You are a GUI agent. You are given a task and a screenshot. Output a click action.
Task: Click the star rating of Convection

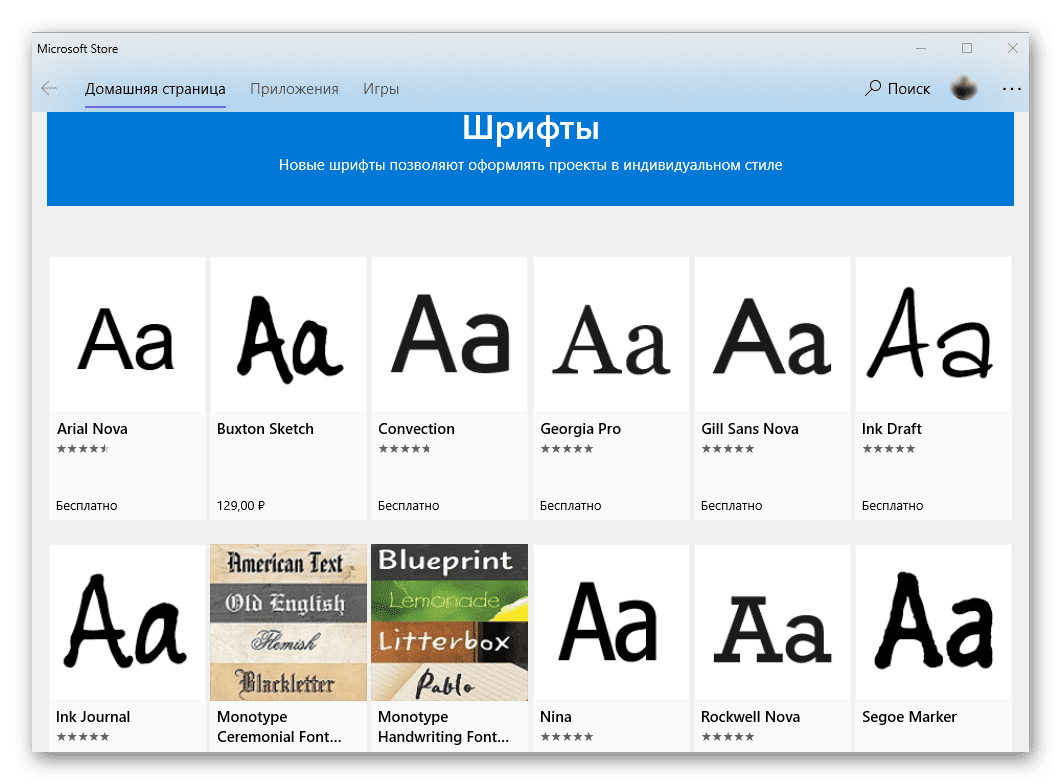point(405,448)
